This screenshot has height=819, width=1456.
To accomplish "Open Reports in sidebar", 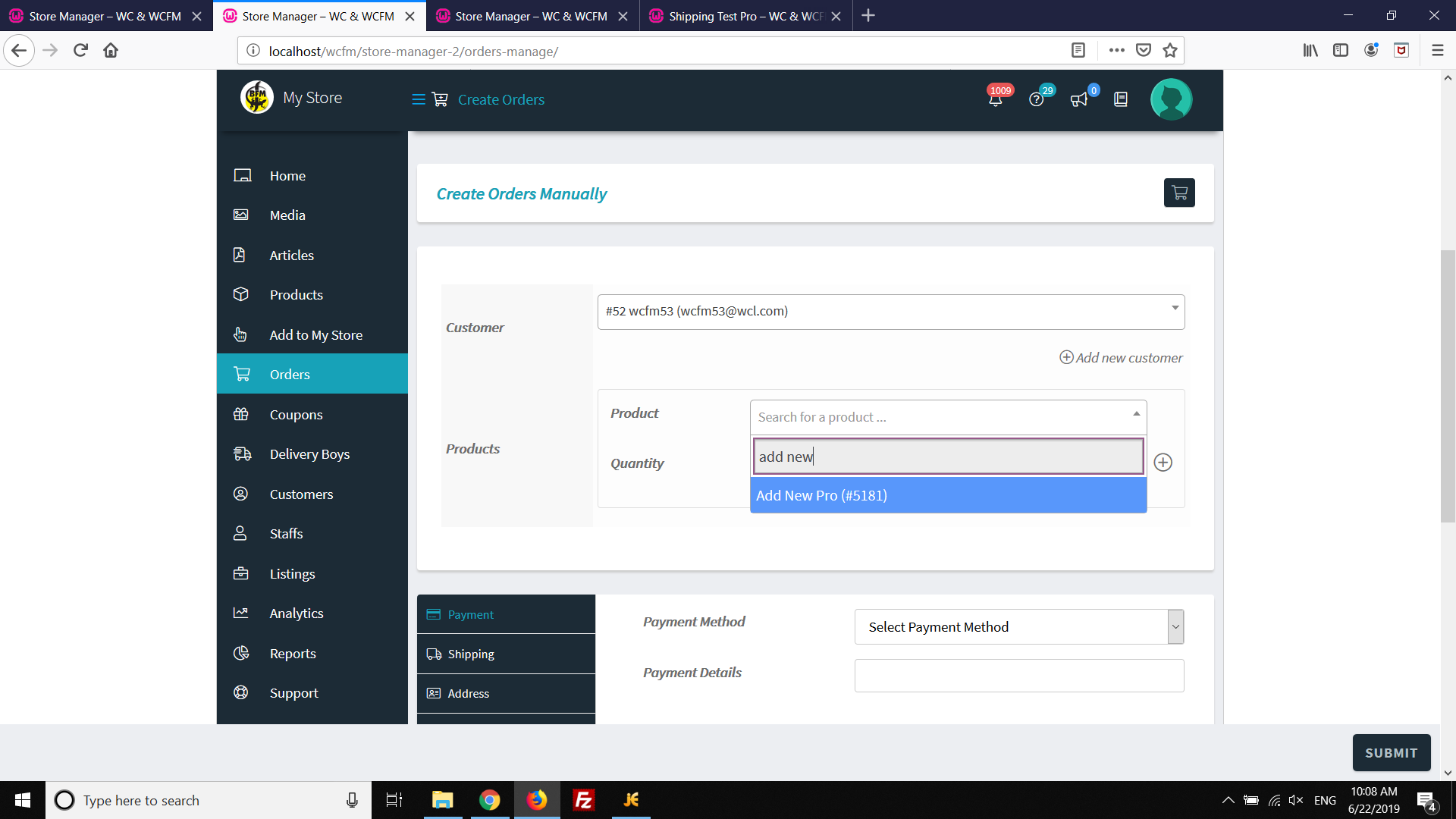I will [x=312, y=654].
